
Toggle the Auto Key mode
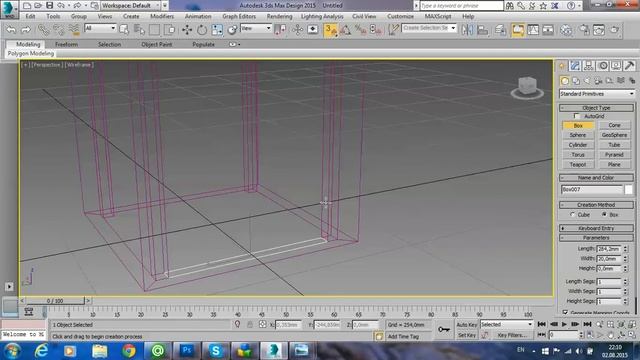click(x=467, y=324)
